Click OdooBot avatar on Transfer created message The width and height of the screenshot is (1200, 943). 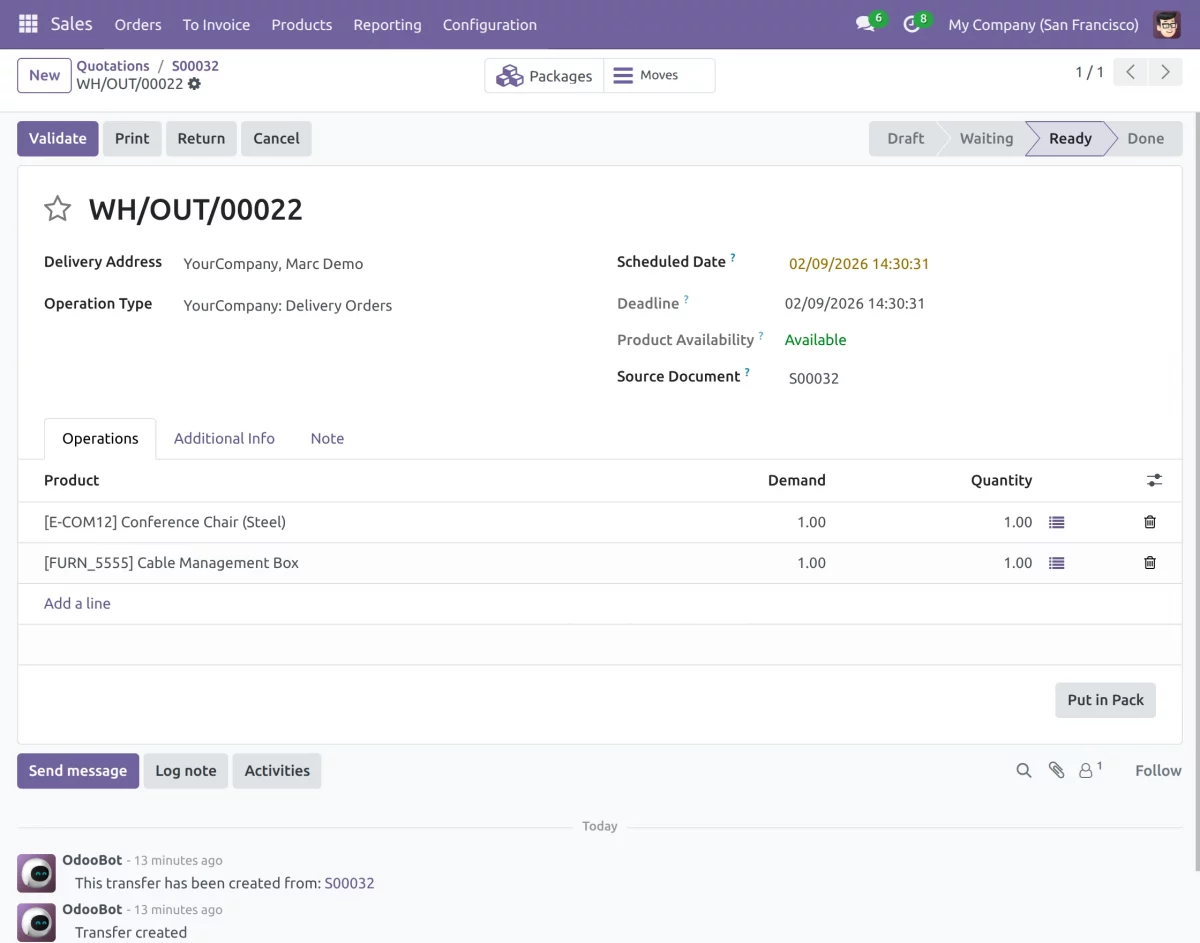[x=37, y=922]
